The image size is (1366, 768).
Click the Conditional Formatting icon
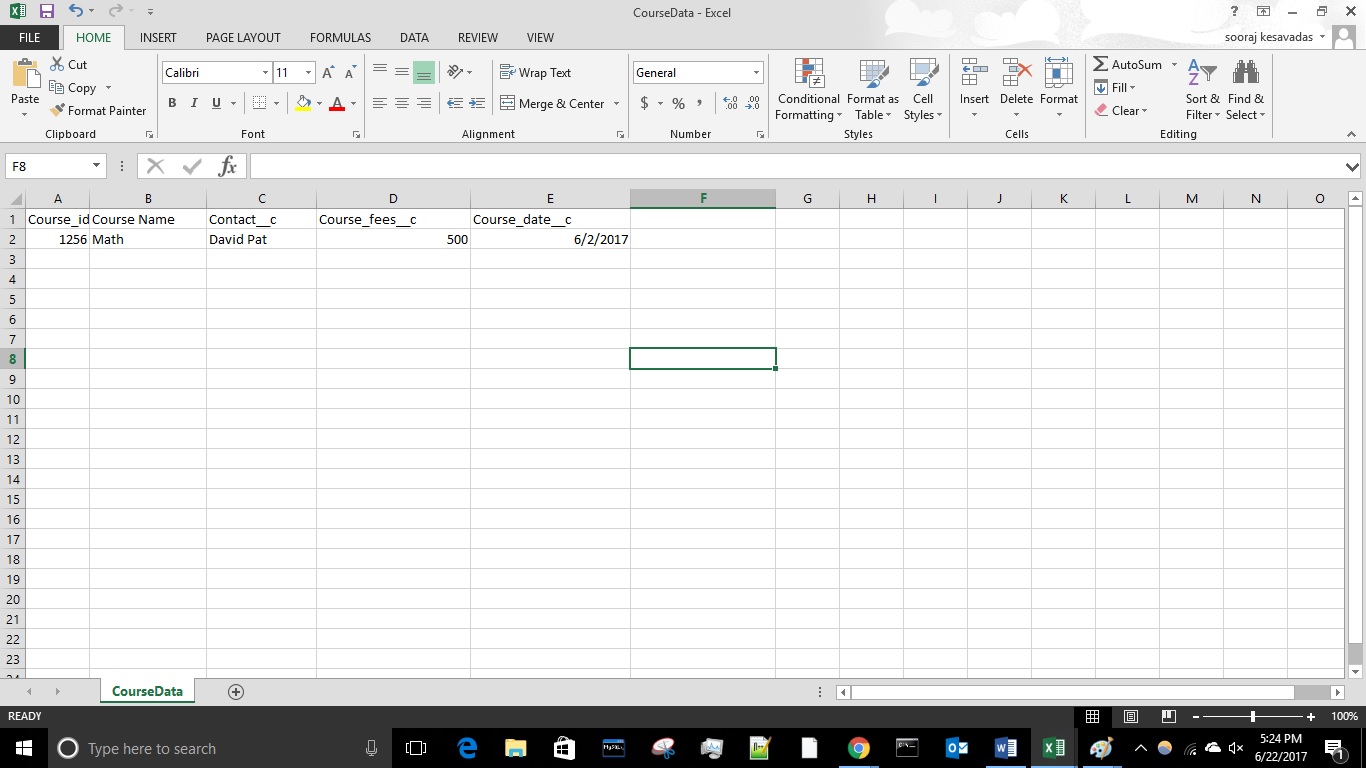pos(809,74)
